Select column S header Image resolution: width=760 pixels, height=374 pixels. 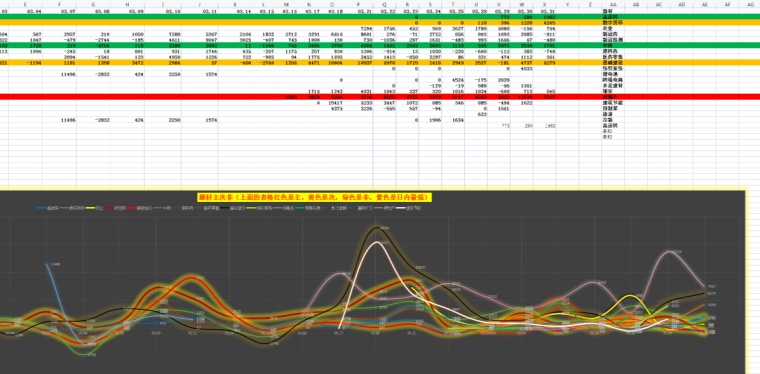pos(430,4)
